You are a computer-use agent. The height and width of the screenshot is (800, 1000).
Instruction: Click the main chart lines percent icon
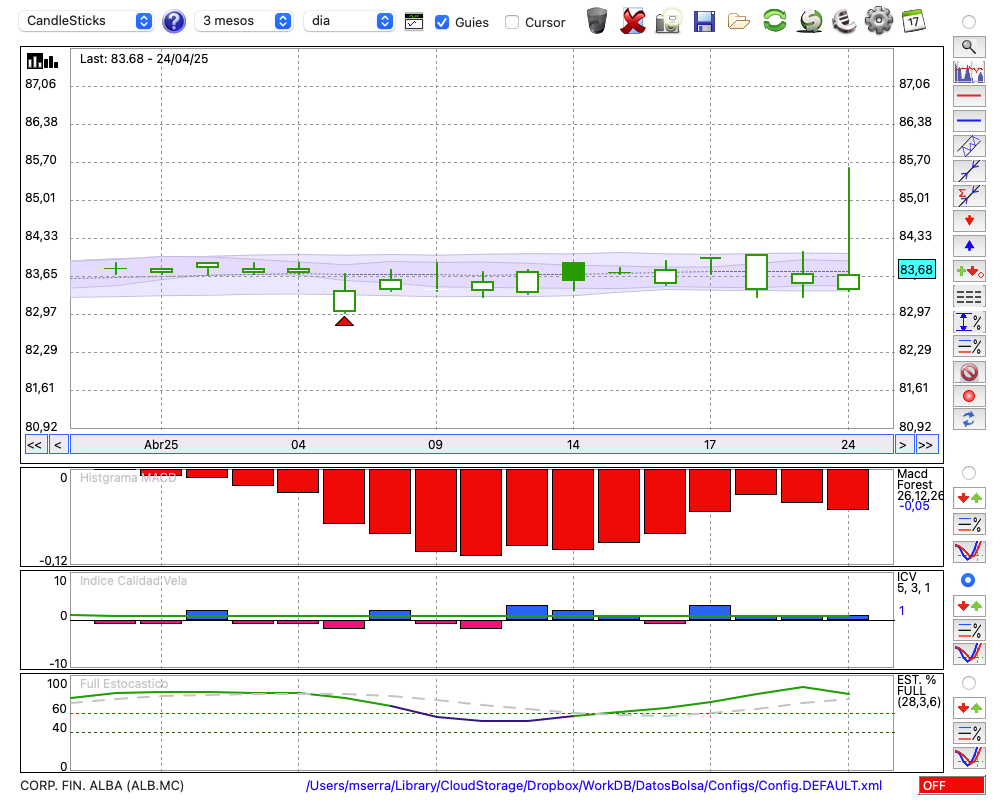tap(969, 346)
